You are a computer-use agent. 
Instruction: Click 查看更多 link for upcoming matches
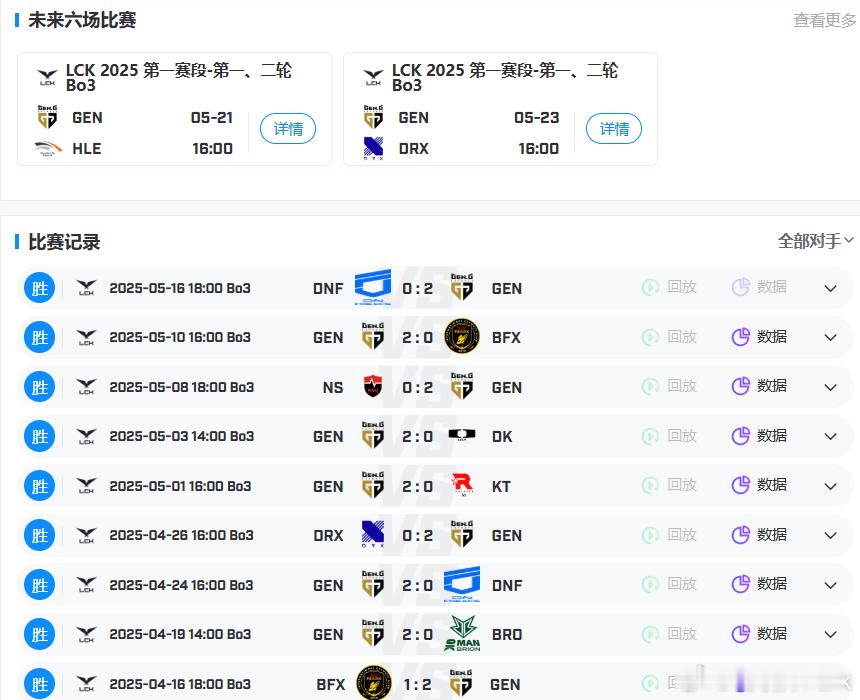point(824,20)
